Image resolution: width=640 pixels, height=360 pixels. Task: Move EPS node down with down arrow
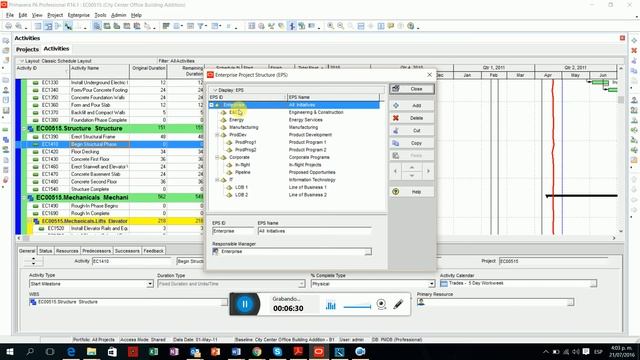point(412,176)
